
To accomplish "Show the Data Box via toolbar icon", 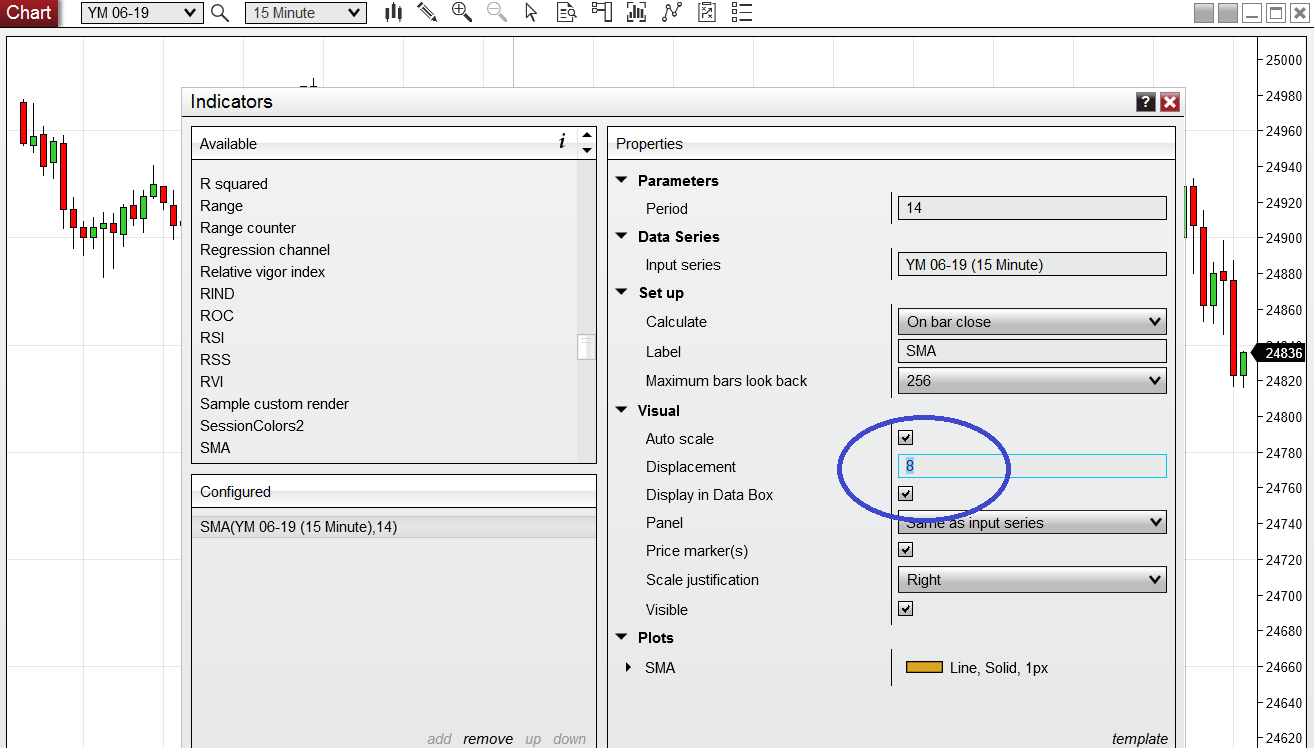I will (x=566, y=13).
